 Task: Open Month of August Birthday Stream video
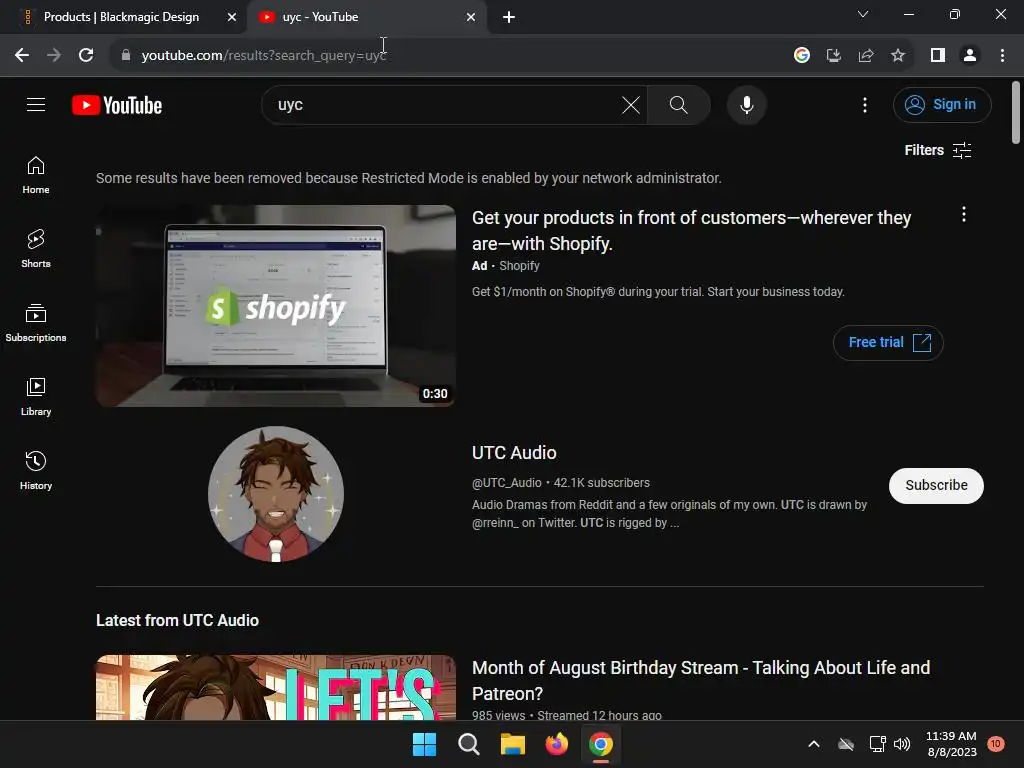click(701, 680)
